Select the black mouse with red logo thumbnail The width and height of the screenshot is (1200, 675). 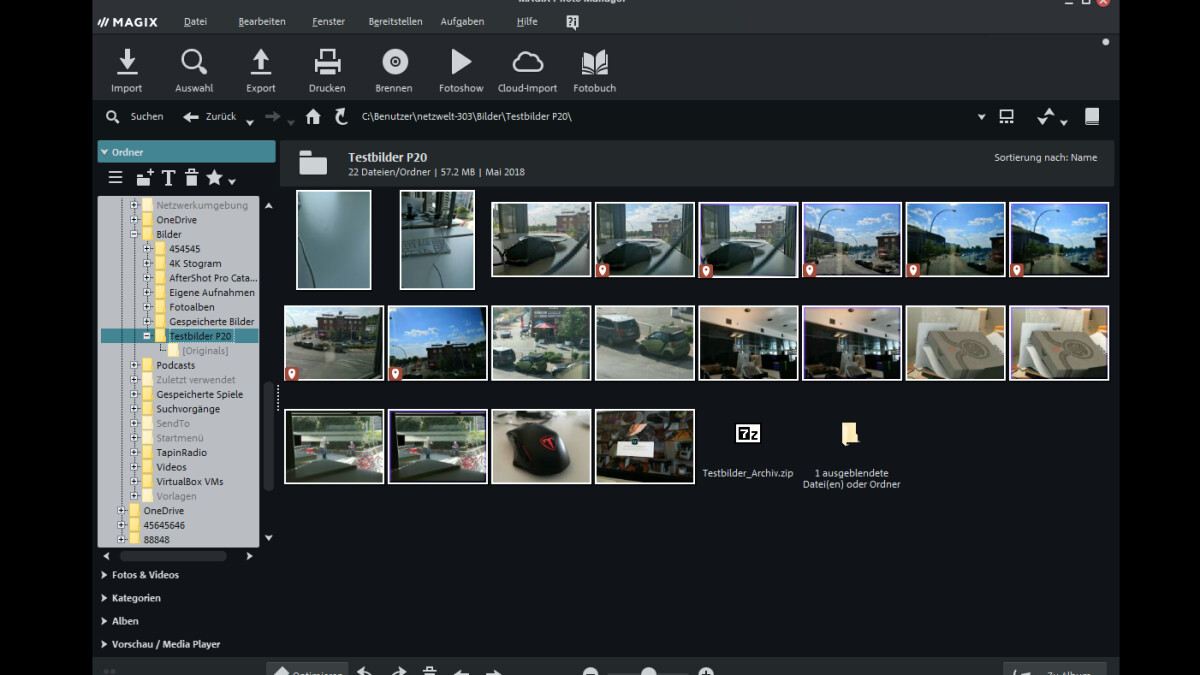(x=541, y=446)
